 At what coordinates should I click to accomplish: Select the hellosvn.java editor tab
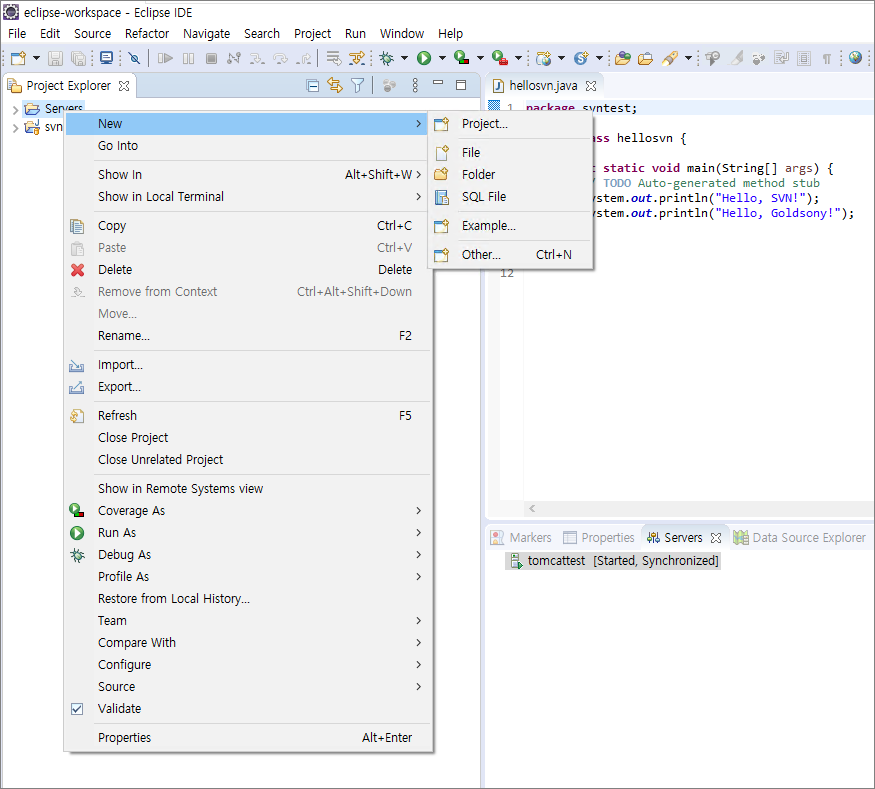tap(543, 85)
